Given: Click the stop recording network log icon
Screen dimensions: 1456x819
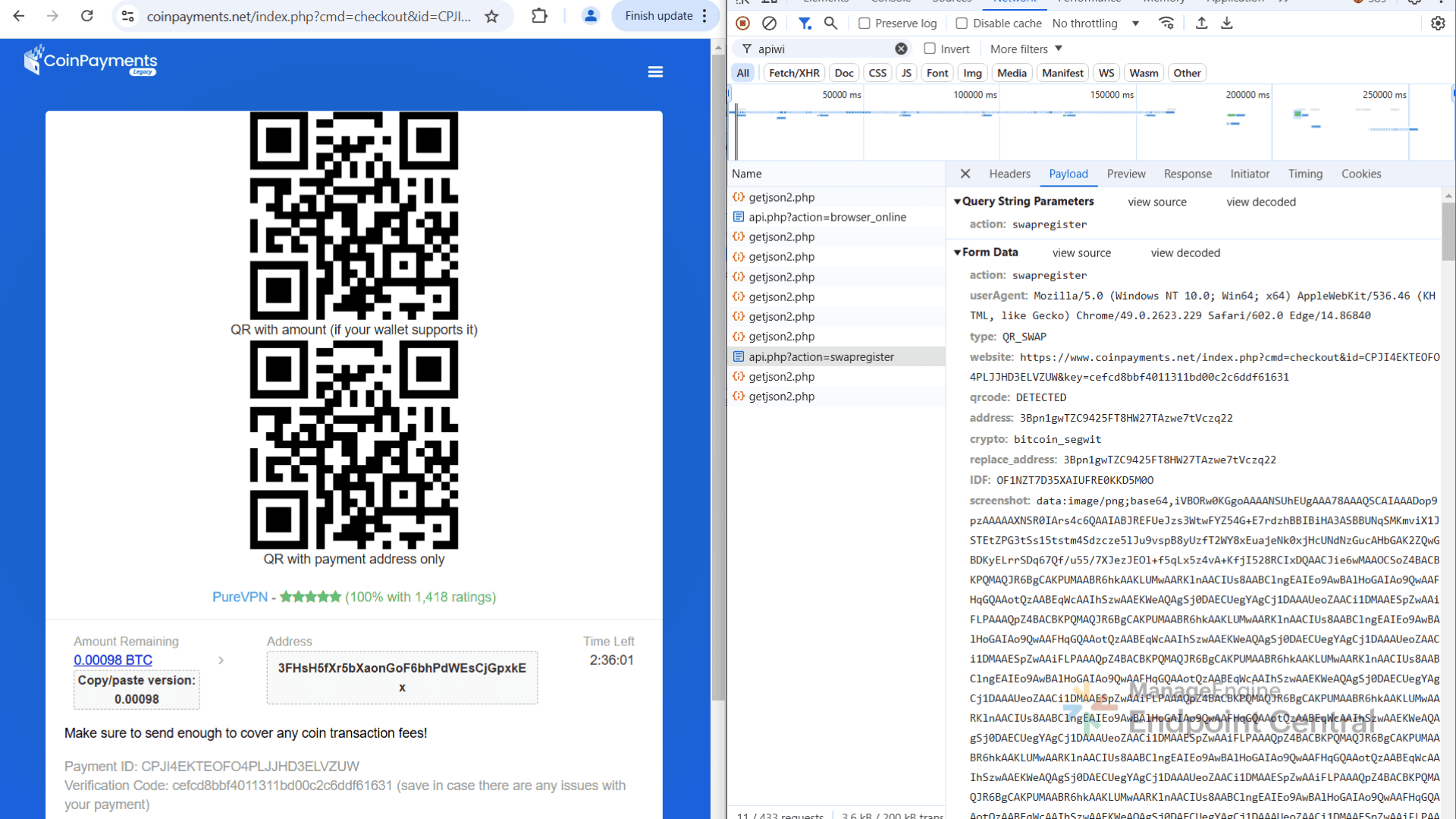Looking at the screenshot, I should 743,24.
